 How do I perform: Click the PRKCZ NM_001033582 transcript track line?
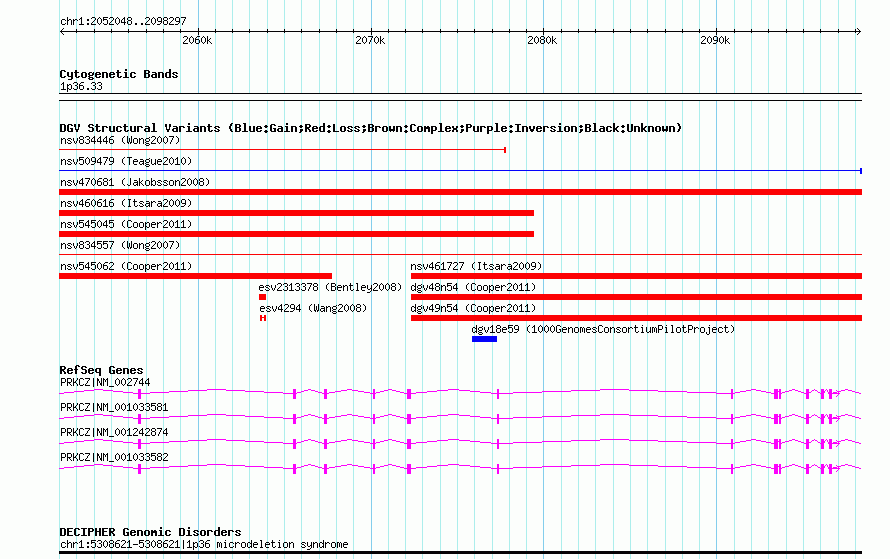click(460, 468)
